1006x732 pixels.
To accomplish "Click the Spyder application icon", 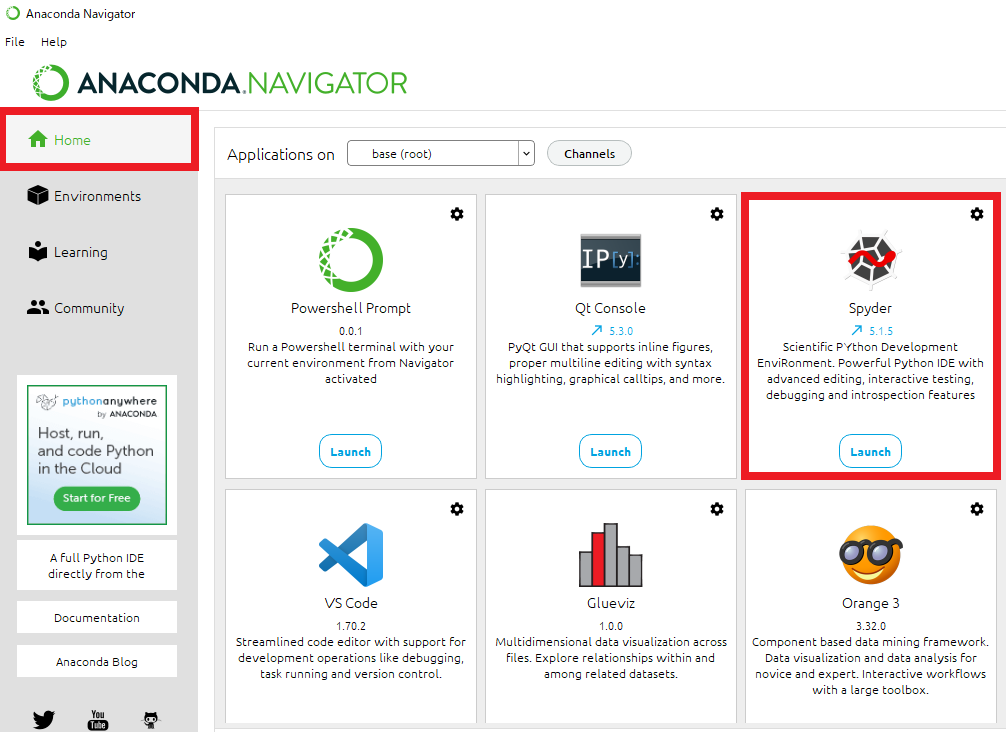I will 871,260.
